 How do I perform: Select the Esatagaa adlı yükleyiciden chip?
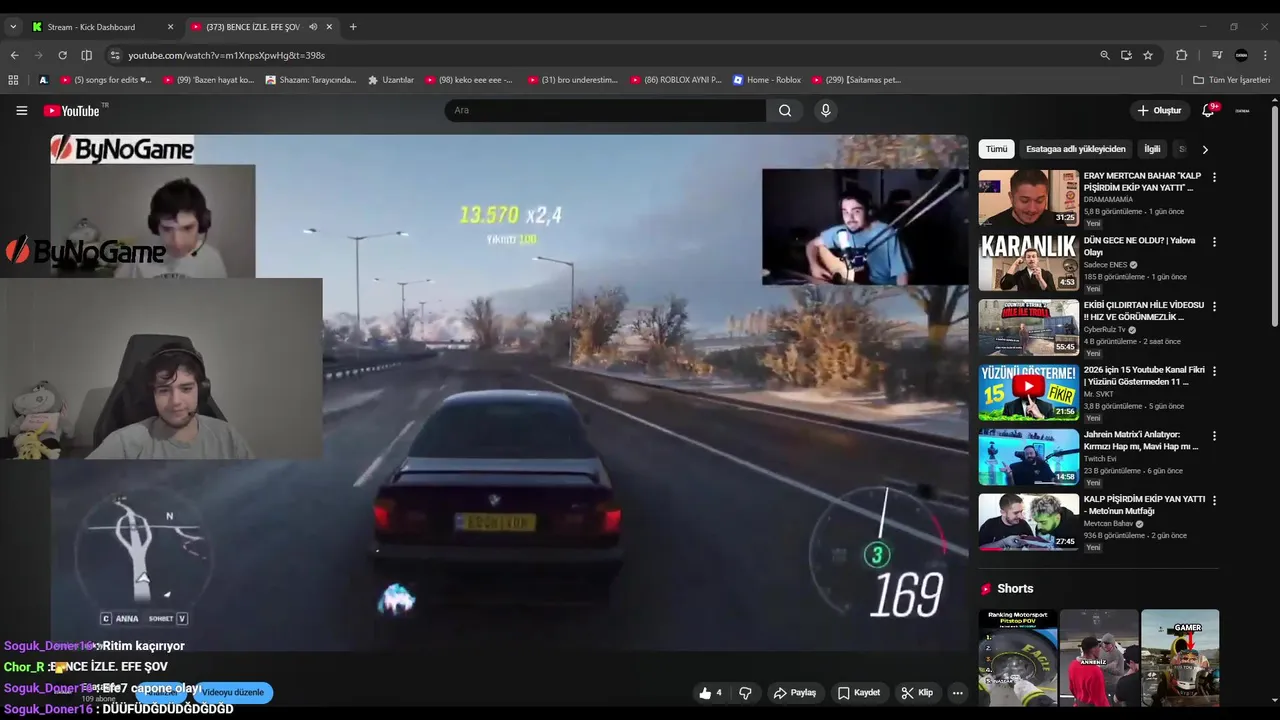pos(1076,149)
